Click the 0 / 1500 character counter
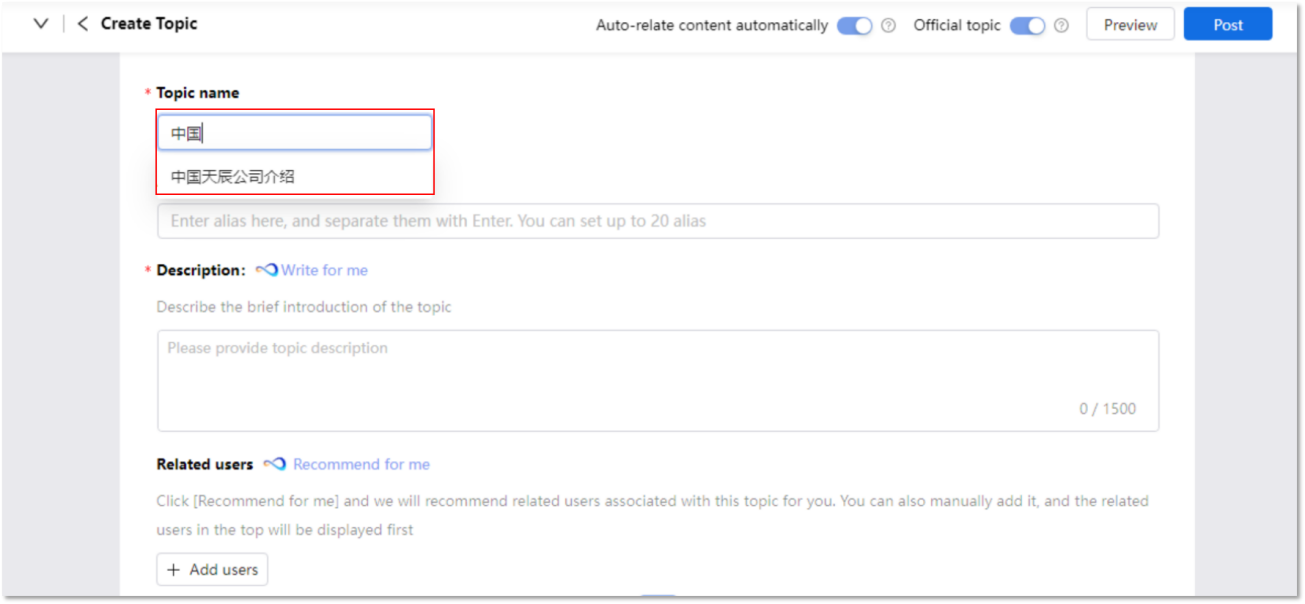The height and width of the screenshot is (604, 1305). [x=1107, y=409]
